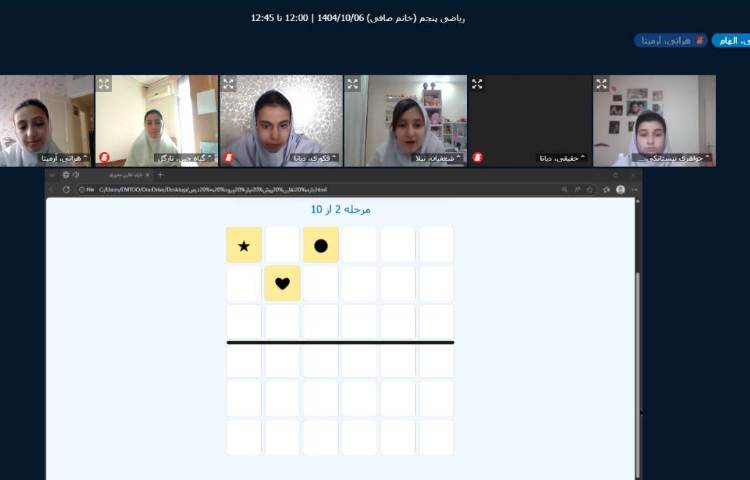Viewport: 750px width, 480px height.
Task: Toggle muted microphone icon on حقیقی، دیانا tile
Action: pyautogui.click(x=477, y=157)
